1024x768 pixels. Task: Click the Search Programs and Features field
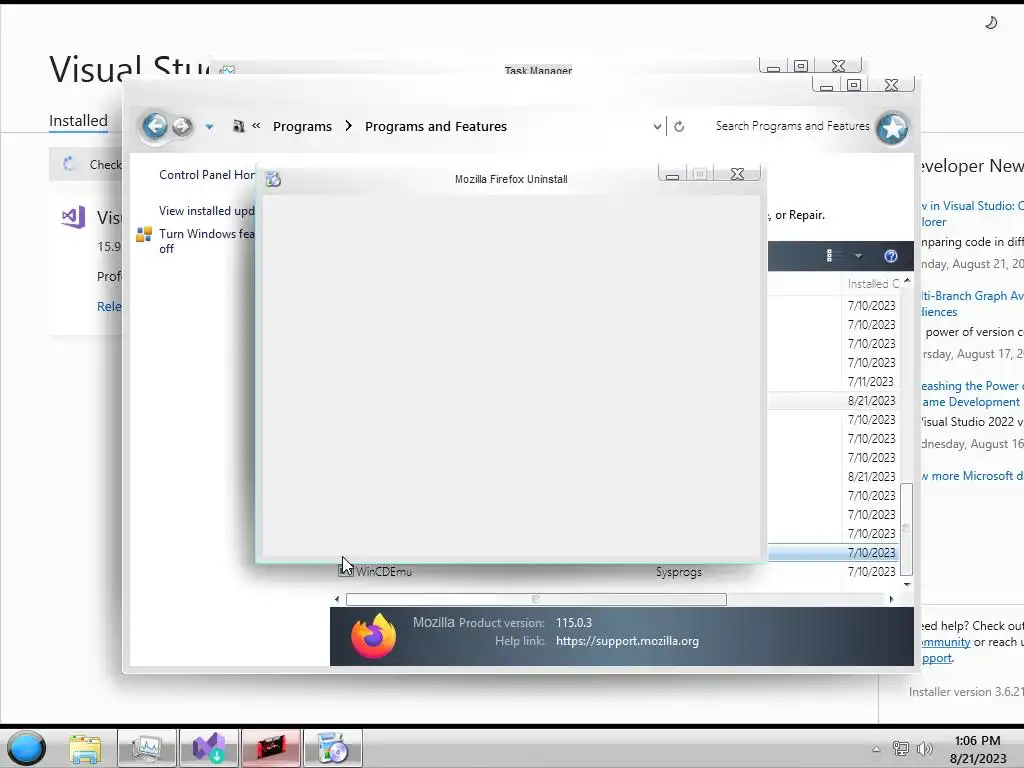point(792,126)
